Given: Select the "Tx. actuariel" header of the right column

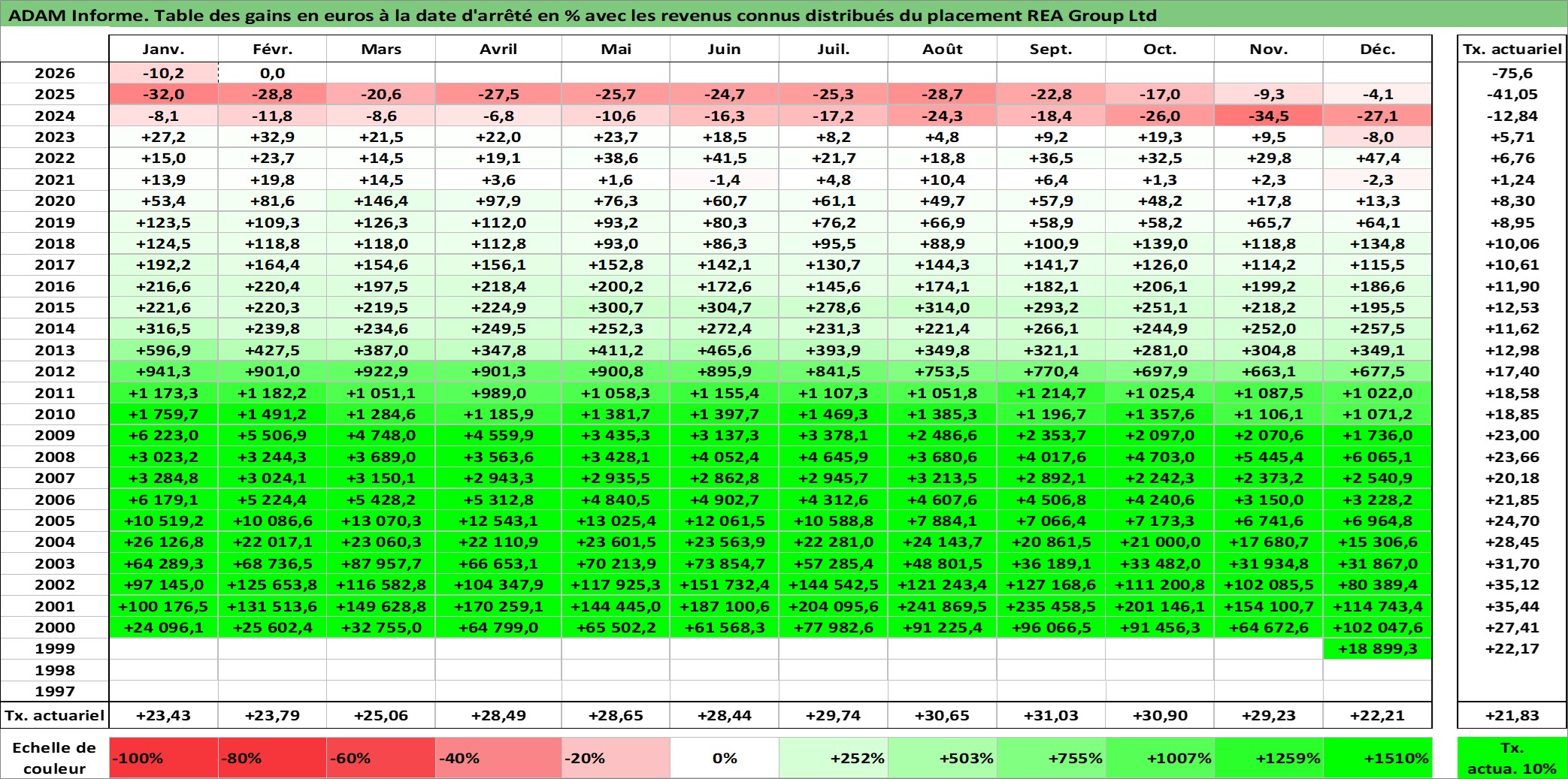Looking at the screenshot, I should pyautogui.click(x=1512, y=50).
